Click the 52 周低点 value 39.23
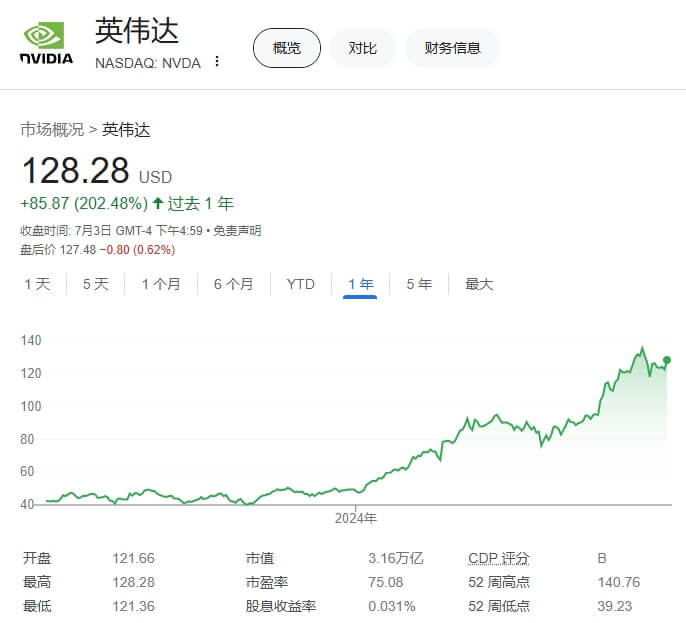Viewport: 686px width, 623px height. tap(615, 606)
